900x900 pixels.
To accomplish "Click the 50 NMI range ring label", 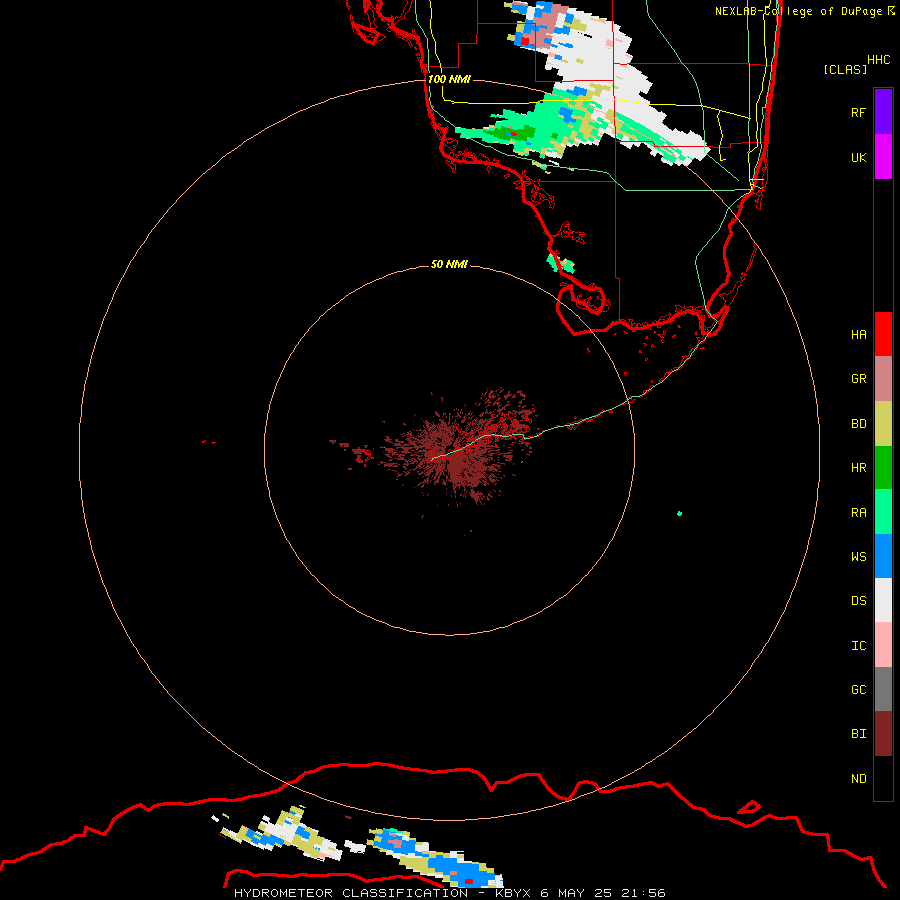I will 449,264.
